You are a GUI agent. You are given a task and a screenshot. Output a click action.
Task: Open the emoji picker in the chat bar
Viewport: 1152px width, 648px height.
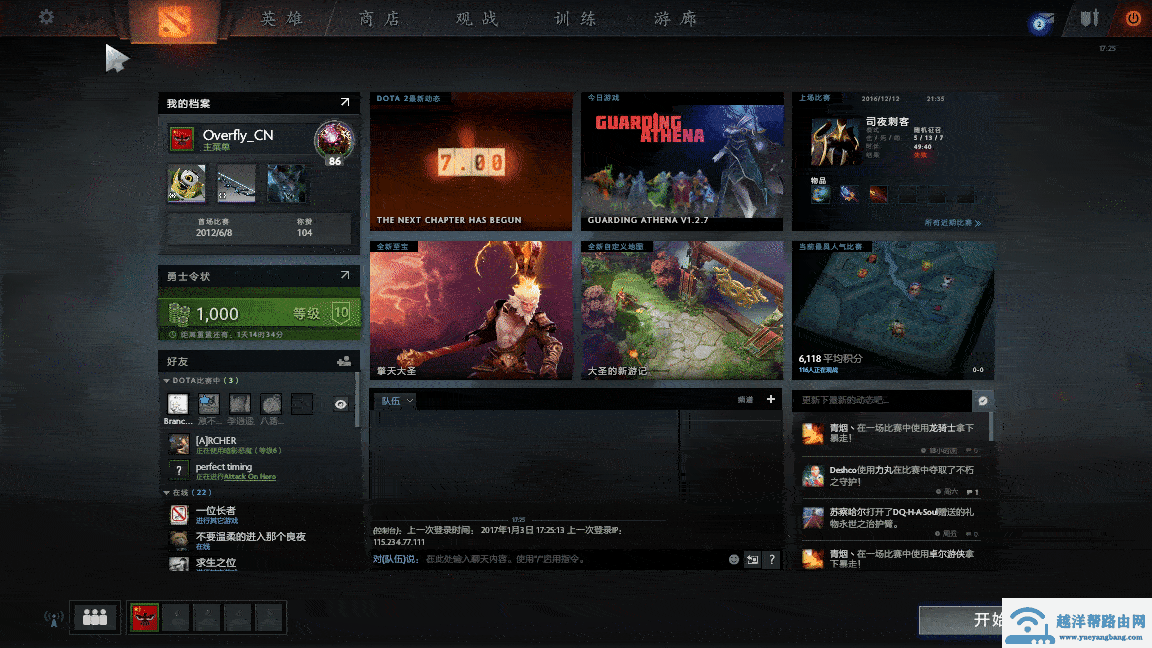[733, 560]
